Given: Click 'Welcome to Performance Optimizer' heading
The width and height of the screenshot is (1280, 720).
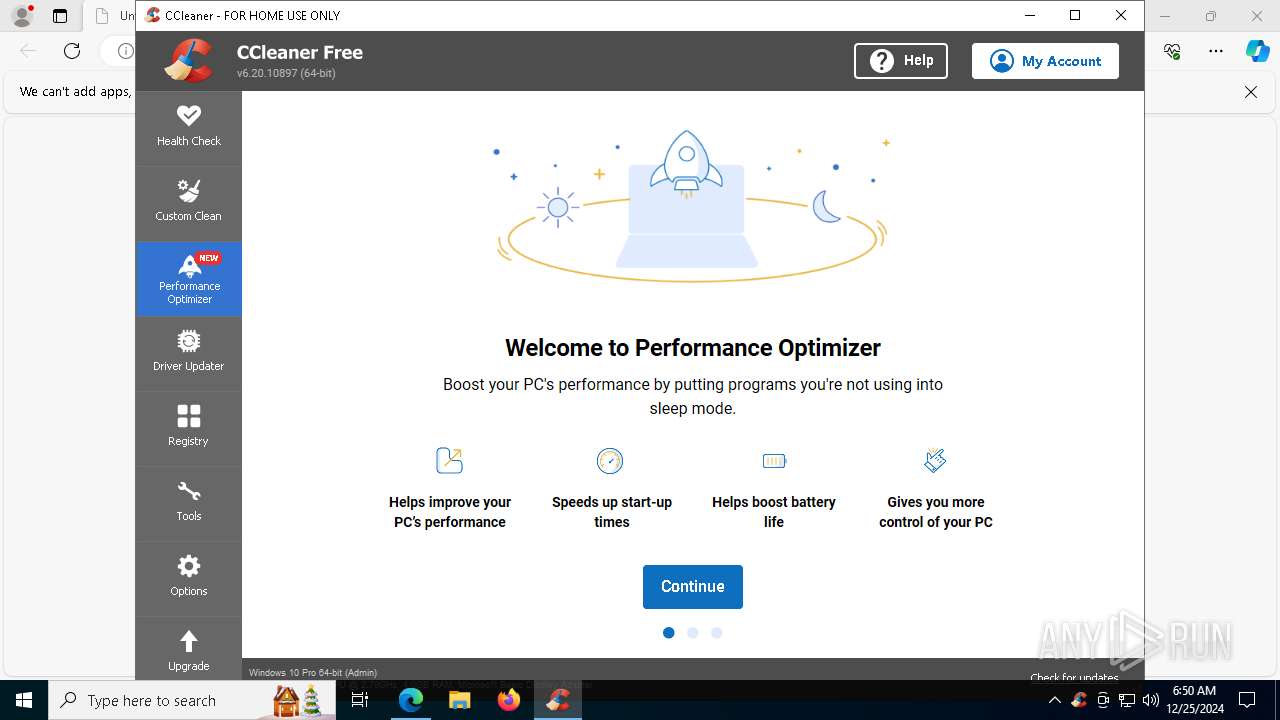Looking at the screenshot, I should 693,348.
